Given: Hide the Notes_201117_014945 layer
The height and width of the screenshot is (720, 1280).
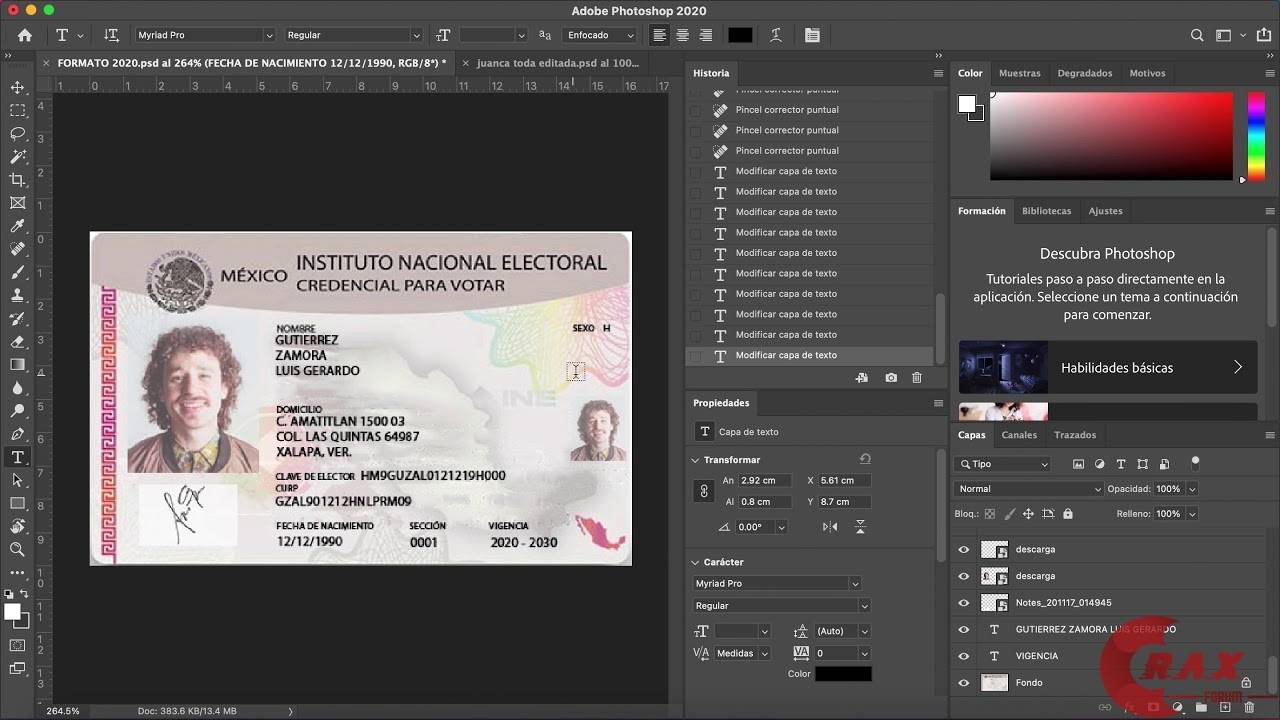Looking at the screenshot, I should [x=964, y=601].
